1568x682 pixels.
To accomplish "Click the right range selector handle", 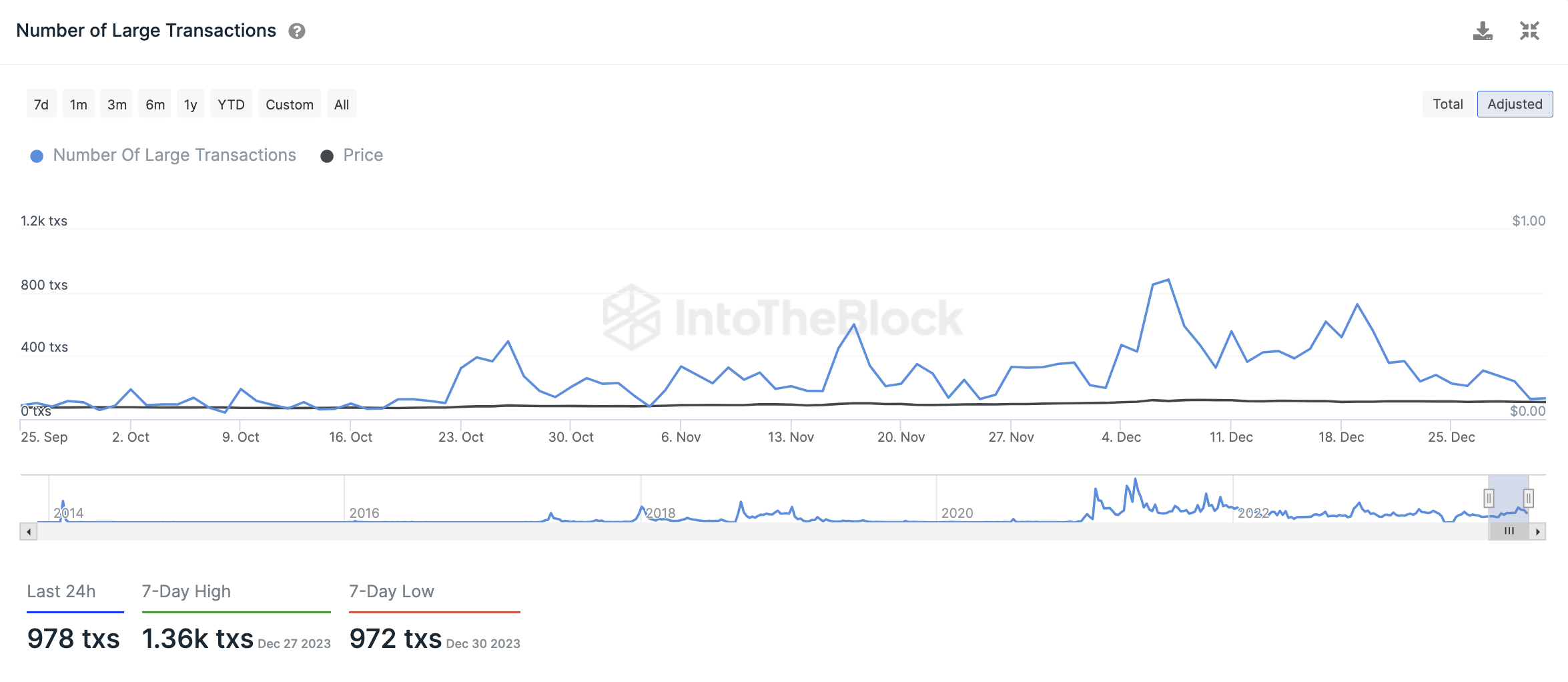I will (1529, 498).
